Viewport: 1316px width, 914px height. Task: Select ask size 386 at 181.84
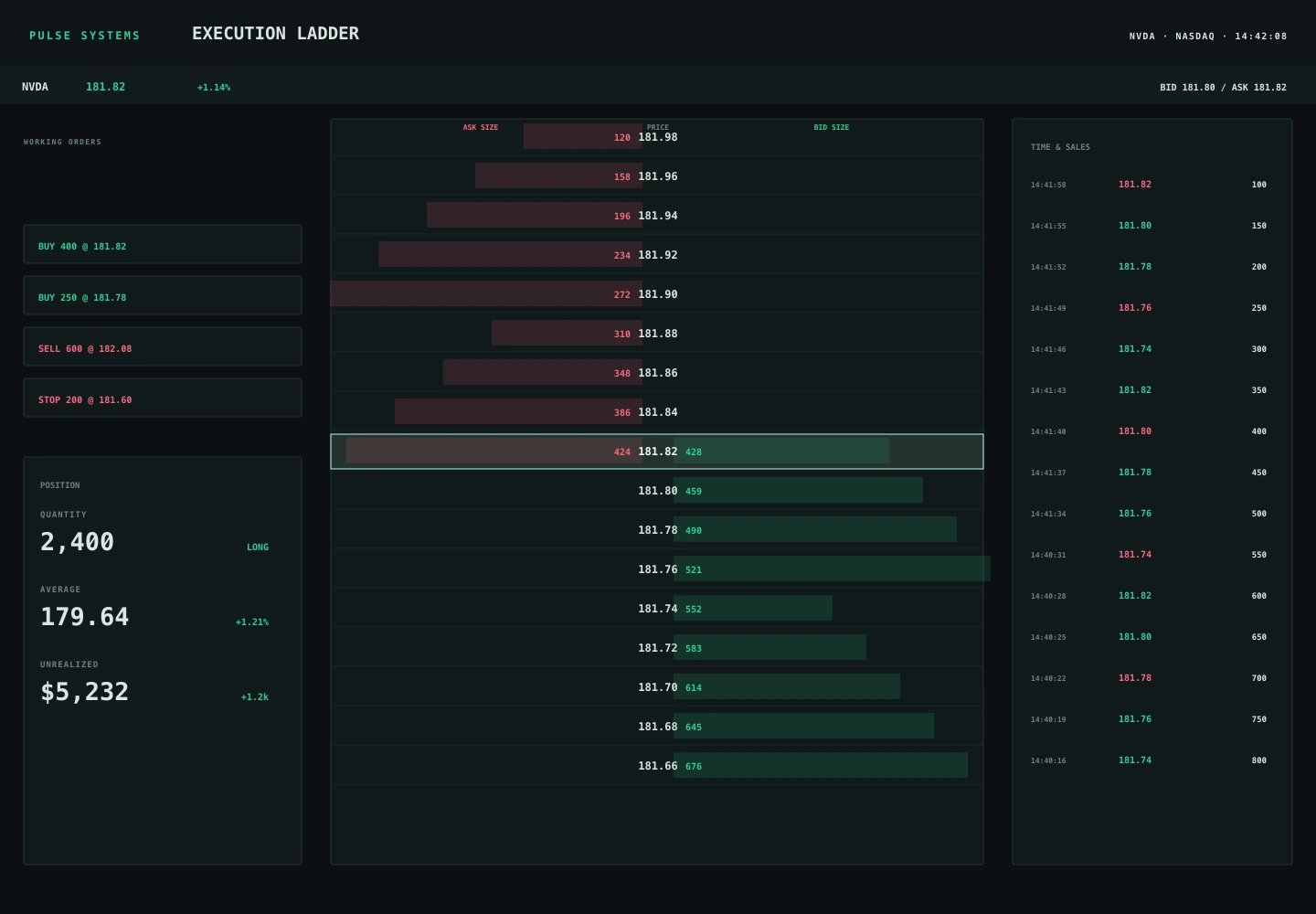coord(622,413)
